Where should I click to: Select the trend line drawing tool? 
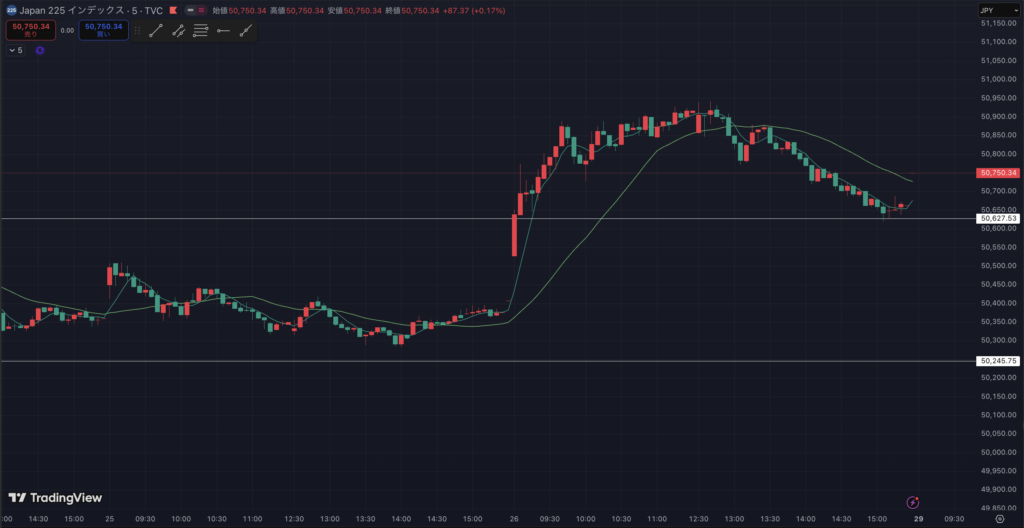point(155,31)
